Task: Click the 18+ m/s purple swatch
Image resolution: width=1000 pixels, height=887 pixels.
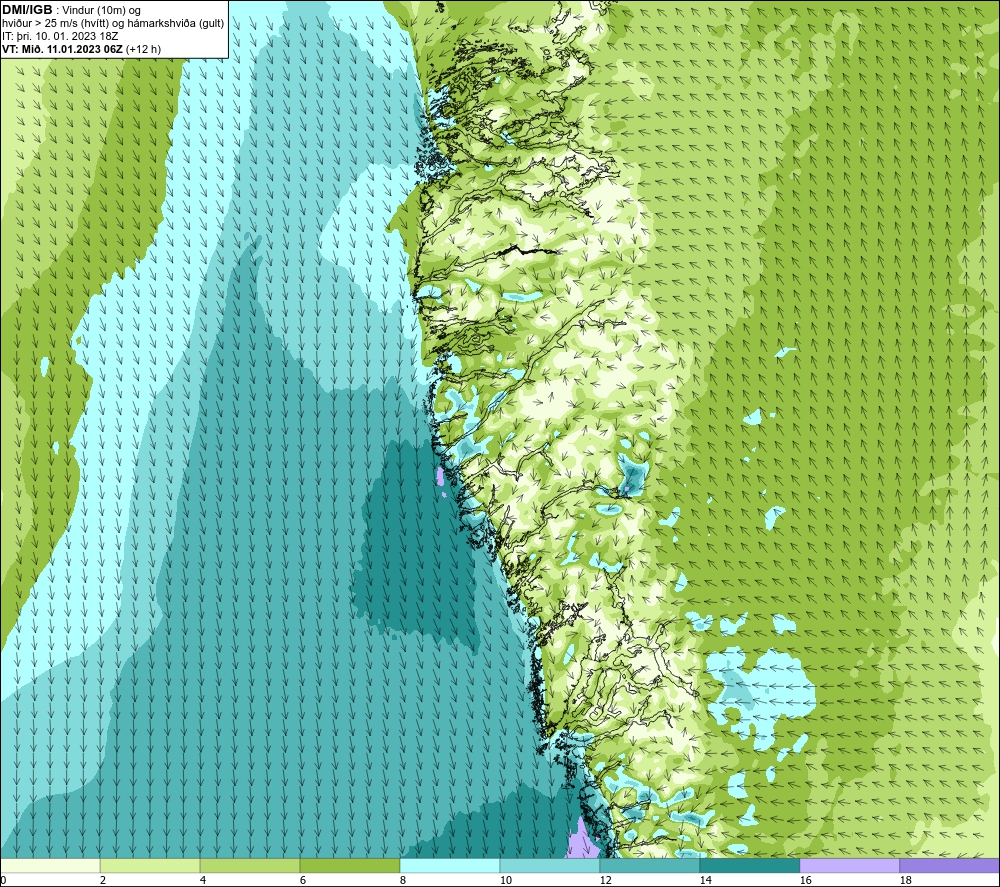Action: pos(949,865)
